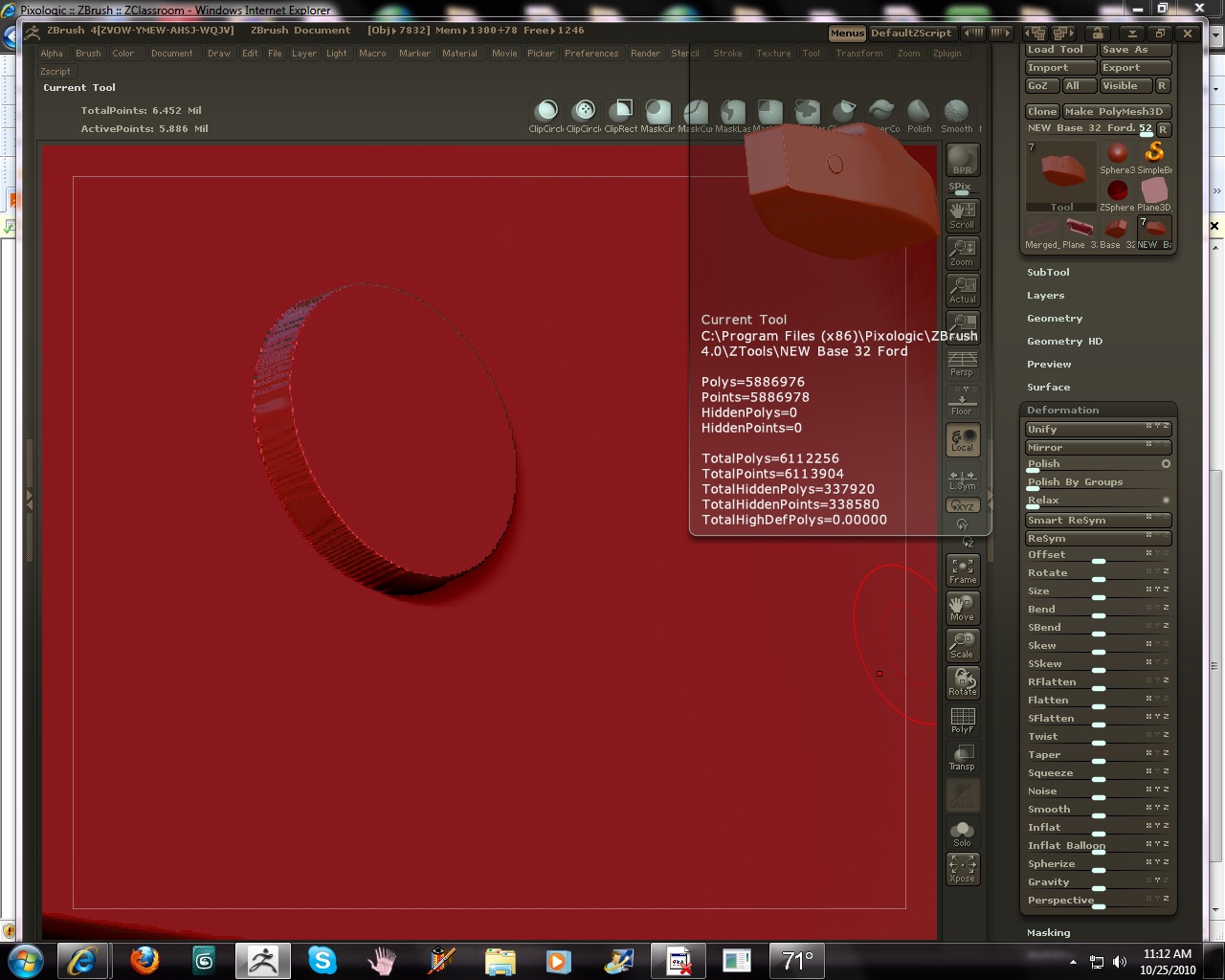Set document to Actual size
1225x980 pixels.
click(x=962, y=290)
